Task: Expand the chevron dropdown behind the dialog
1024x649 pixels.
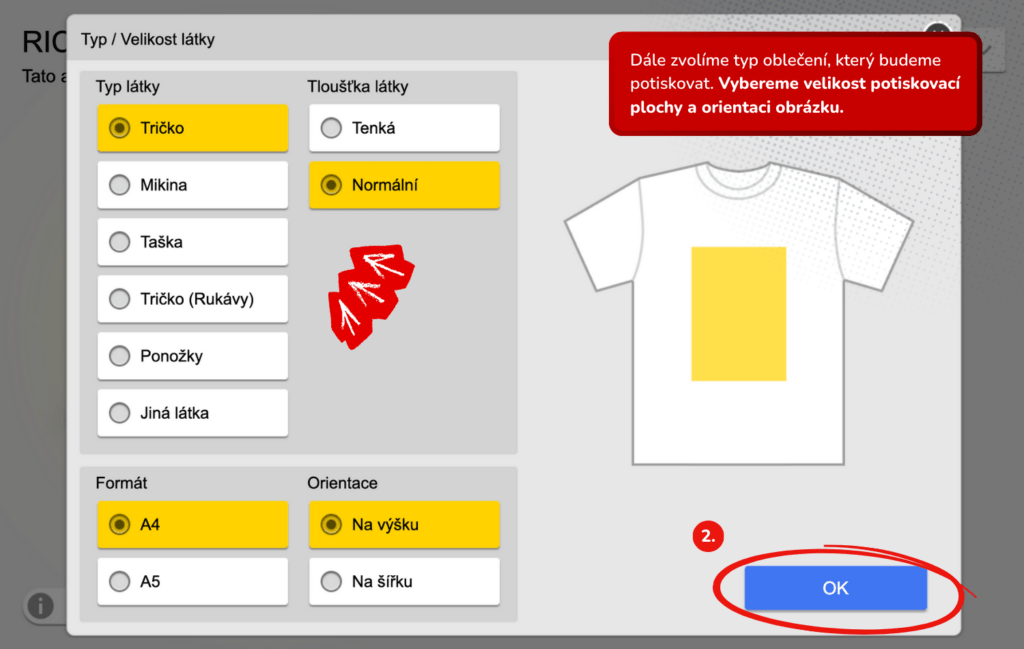Action: pos(988,47)
